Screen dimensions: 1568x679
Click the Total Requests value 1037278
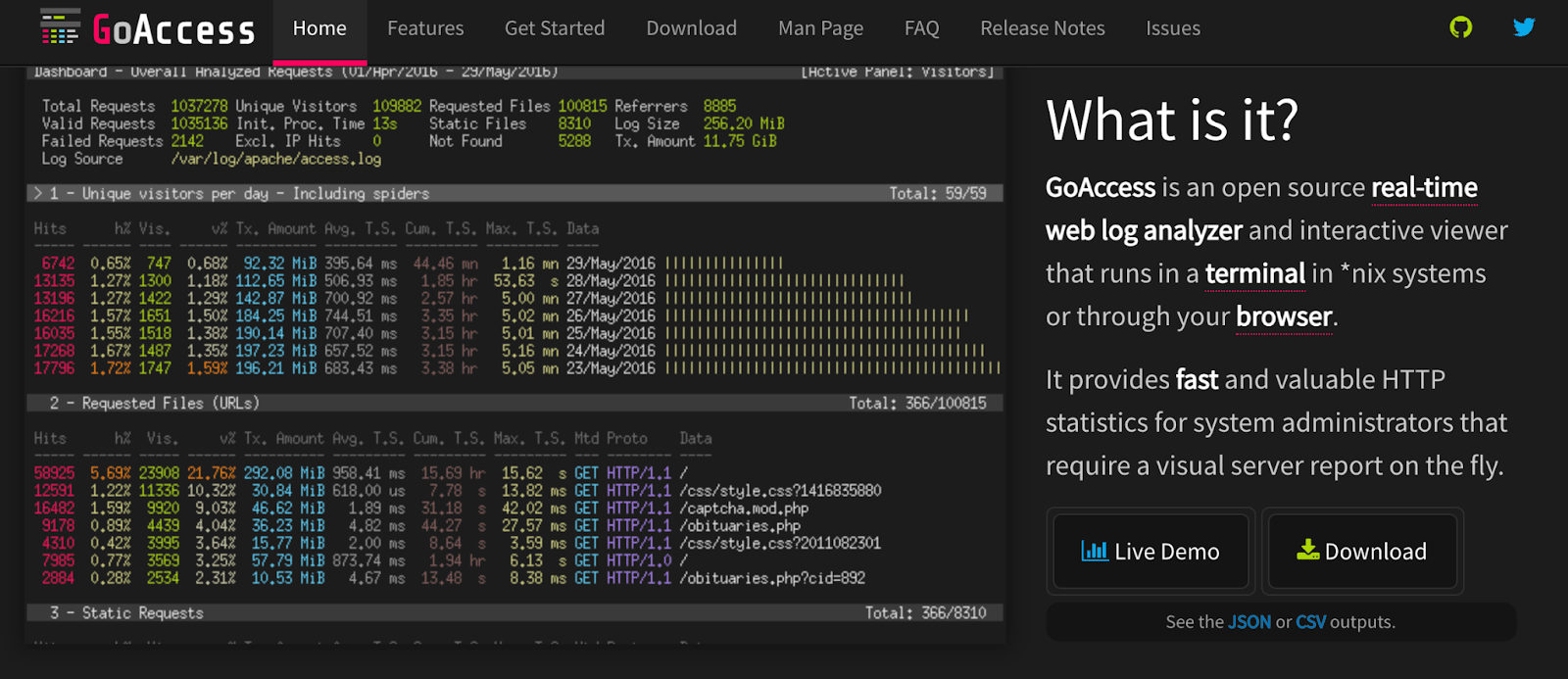coord(199,106)
